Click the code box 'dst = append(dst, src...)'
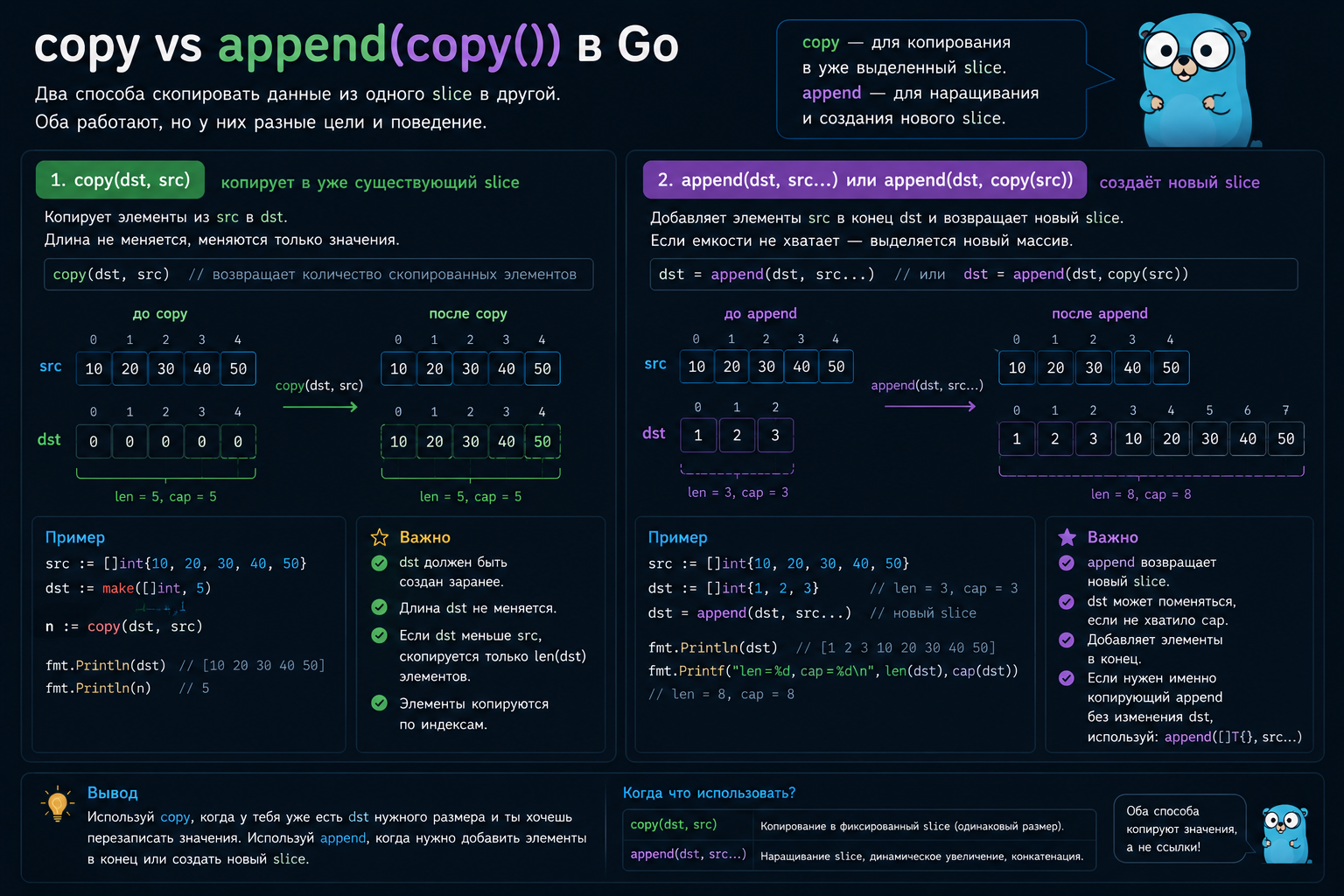This screenshot has height=896, width=1344. pyautogui.click(x=974, y=274)
